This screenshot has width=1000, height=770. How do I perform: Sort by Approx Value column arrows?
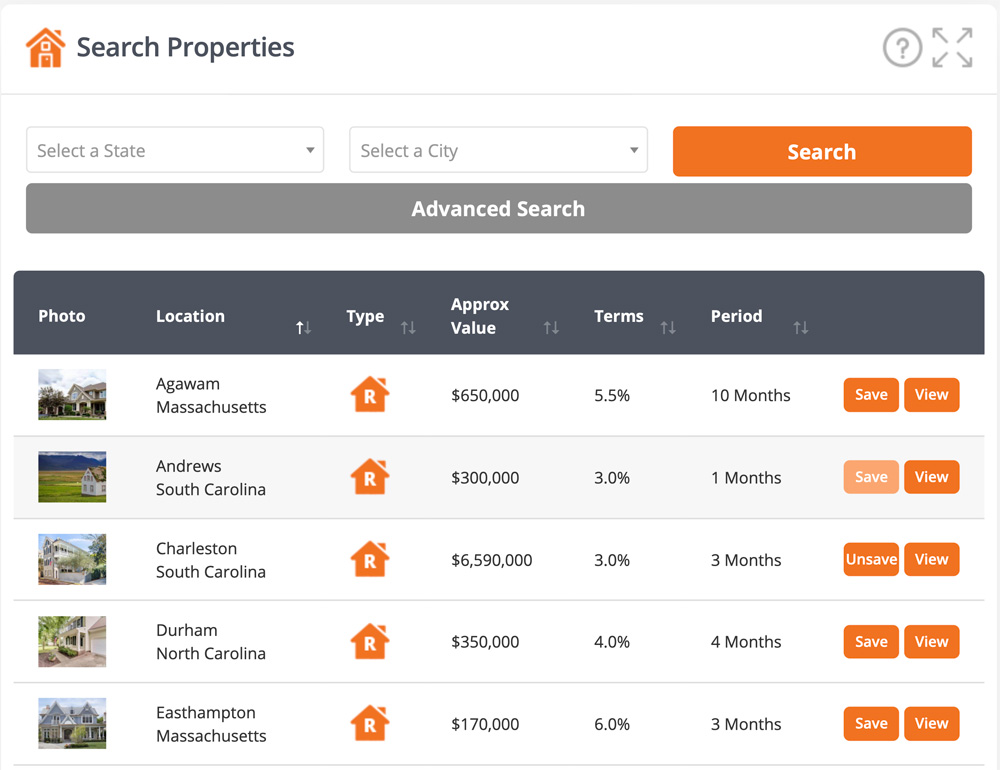point(551,328)
